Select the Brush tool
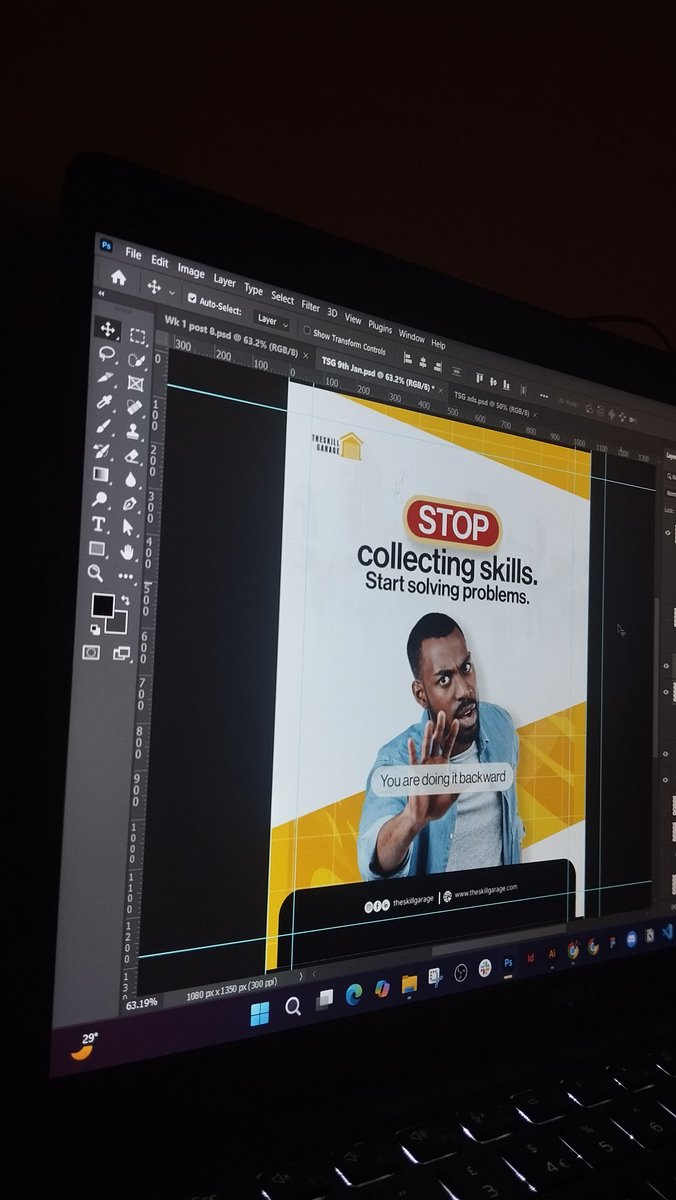 pyautogui.click(x=103, y=426)
